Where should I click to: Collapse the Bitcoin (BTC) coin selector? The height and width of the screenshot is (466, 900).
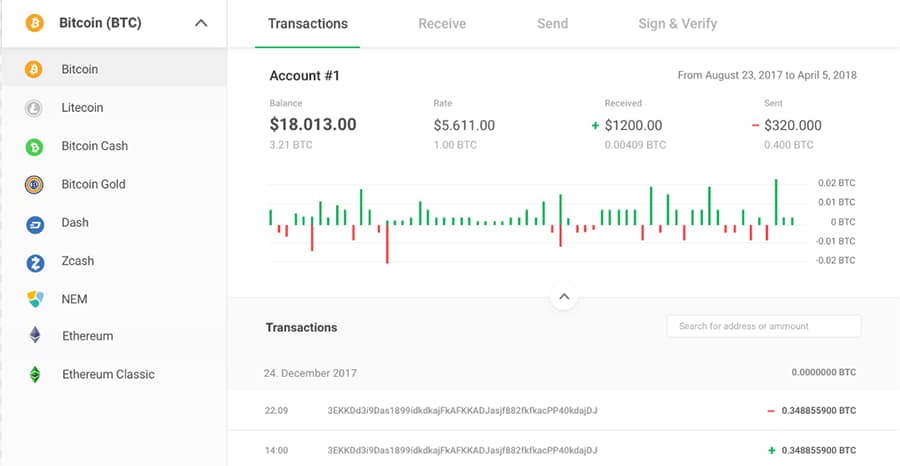click(x=201, y=23)
